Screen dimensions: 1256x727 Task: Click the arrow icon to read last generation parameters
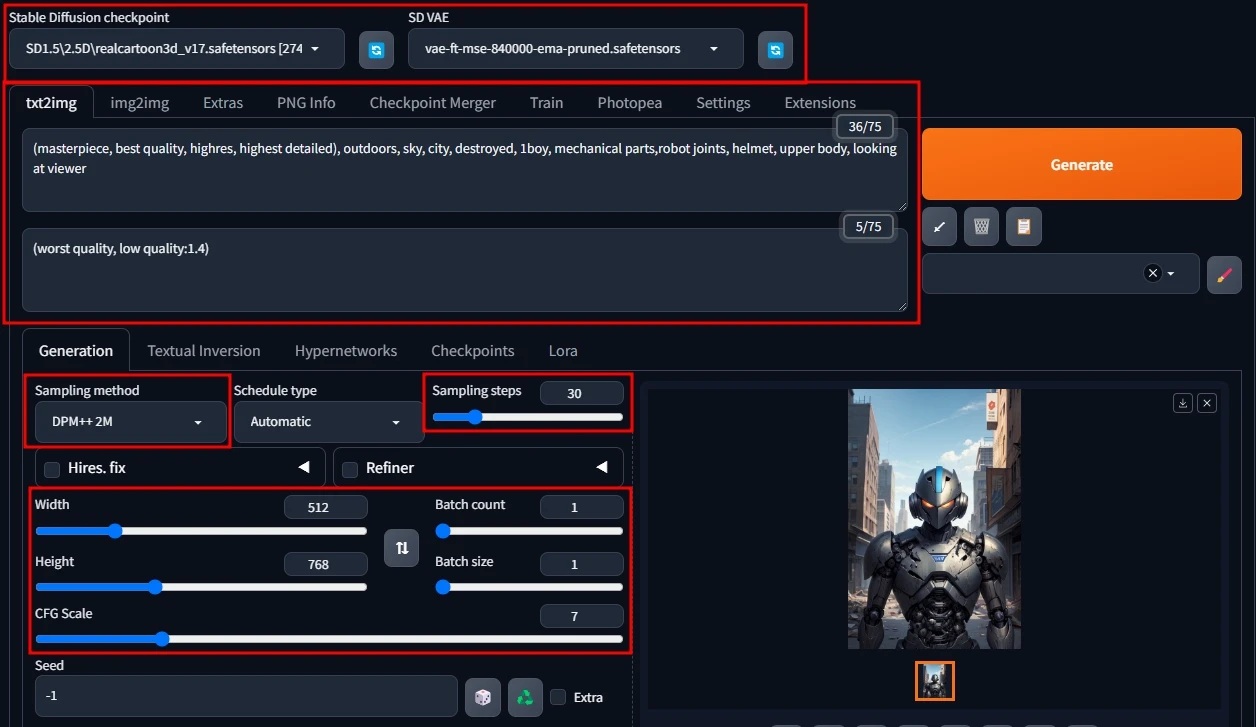point(939,227)
